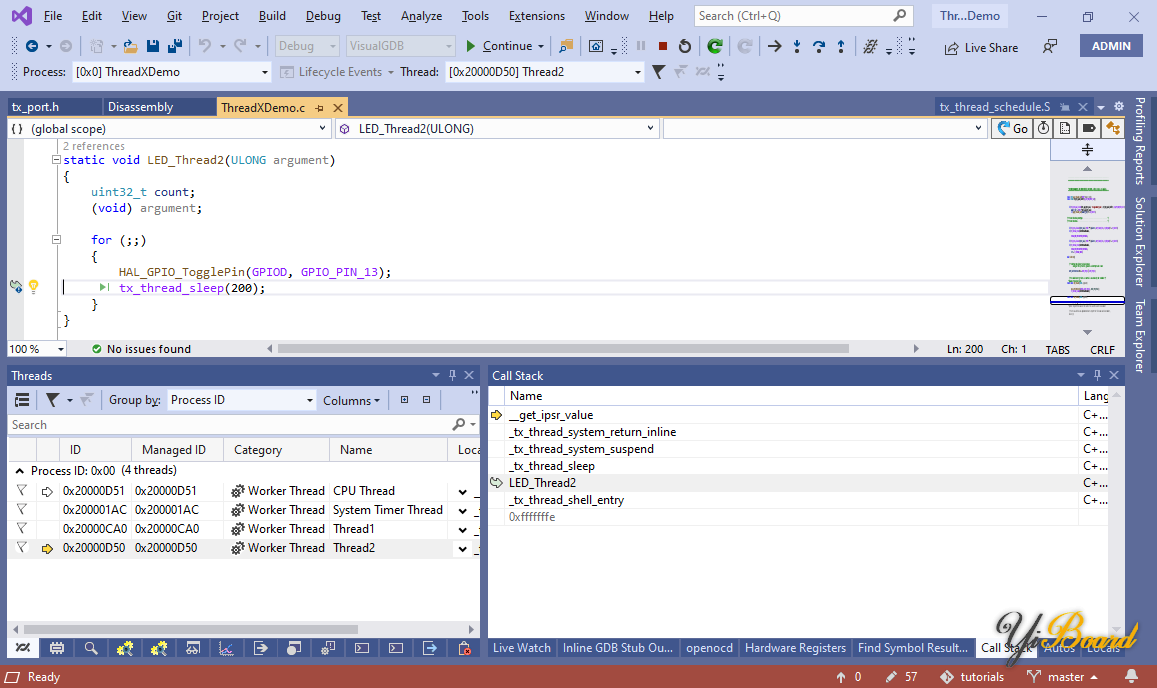Click the Save file floppy icon

(x=153, y=46)
